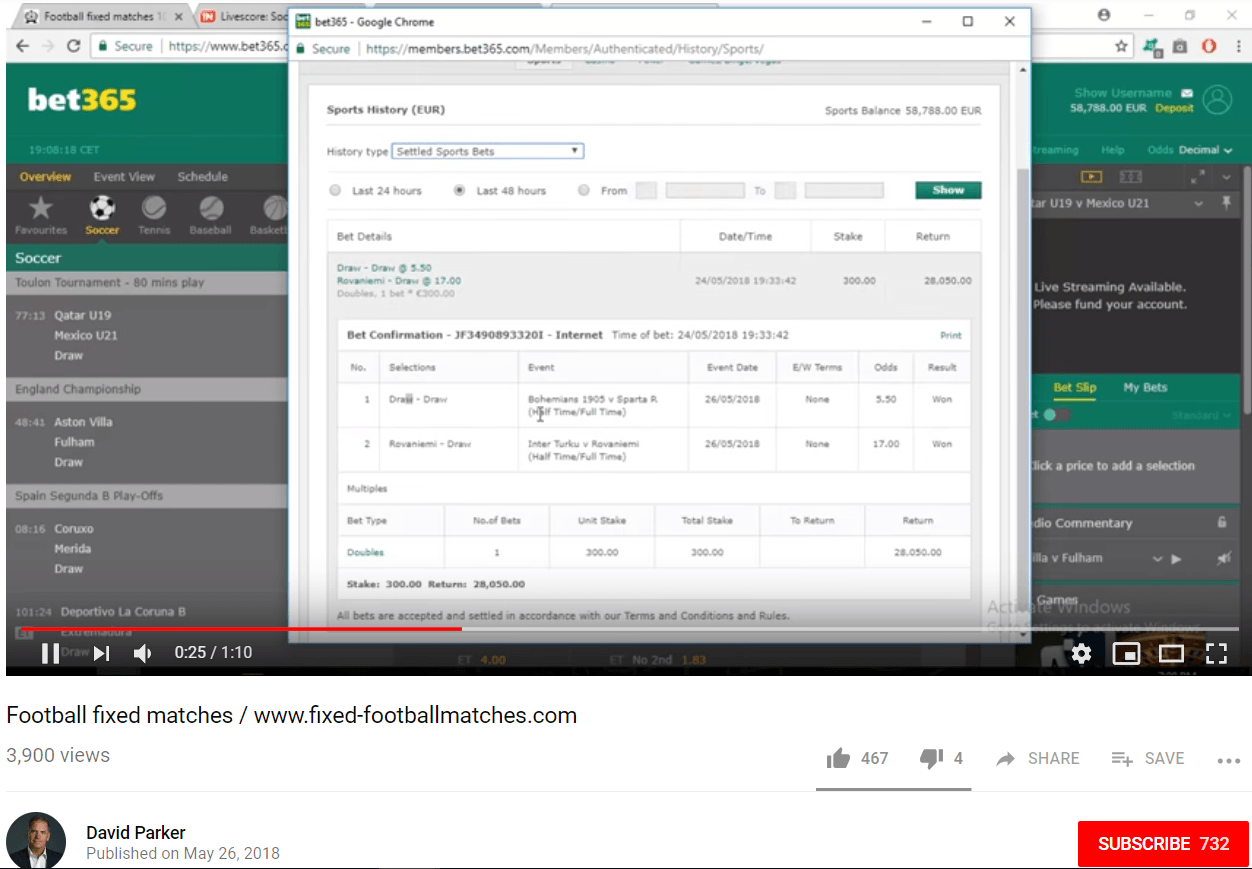Switch to Livescore browser tab
This screenshot has width=1252, height=869.
tap(243, 17)
